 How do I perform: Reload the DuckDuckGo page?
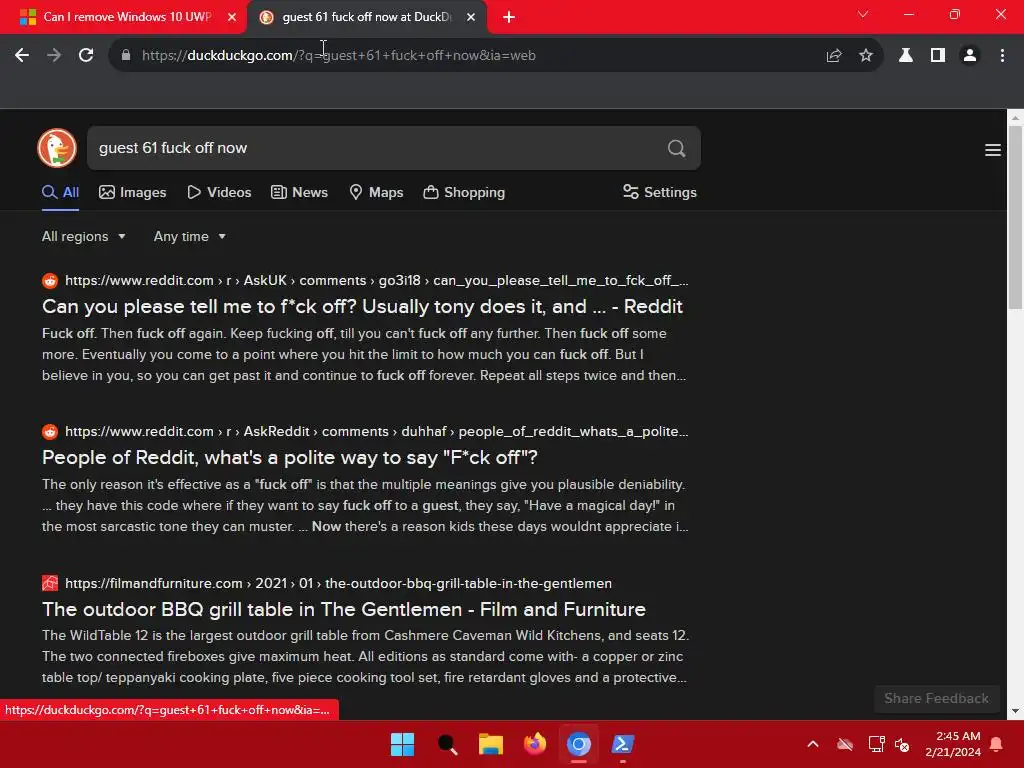tap(86, 56)
